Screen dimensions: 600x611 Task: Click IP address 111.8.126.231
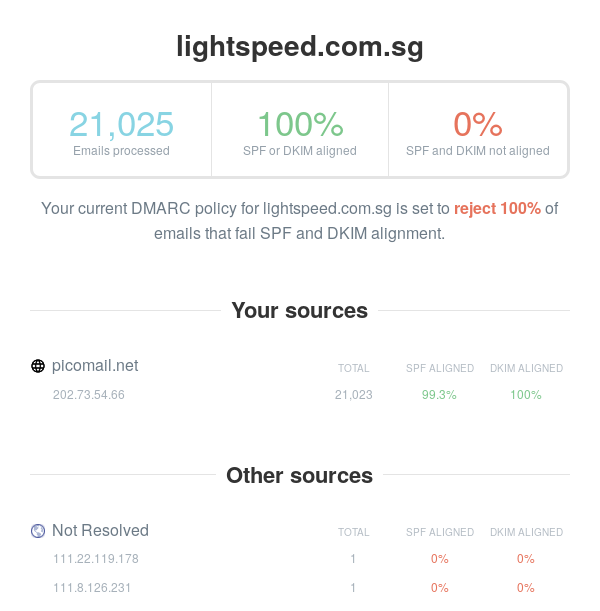coord(92,588)
